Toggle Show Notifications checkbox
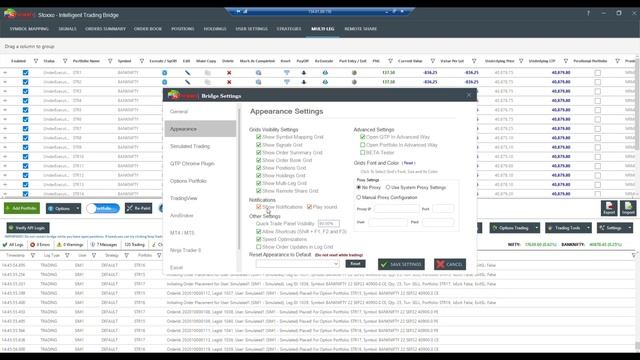This screenshot has height=360, width=640. [258, 207]
